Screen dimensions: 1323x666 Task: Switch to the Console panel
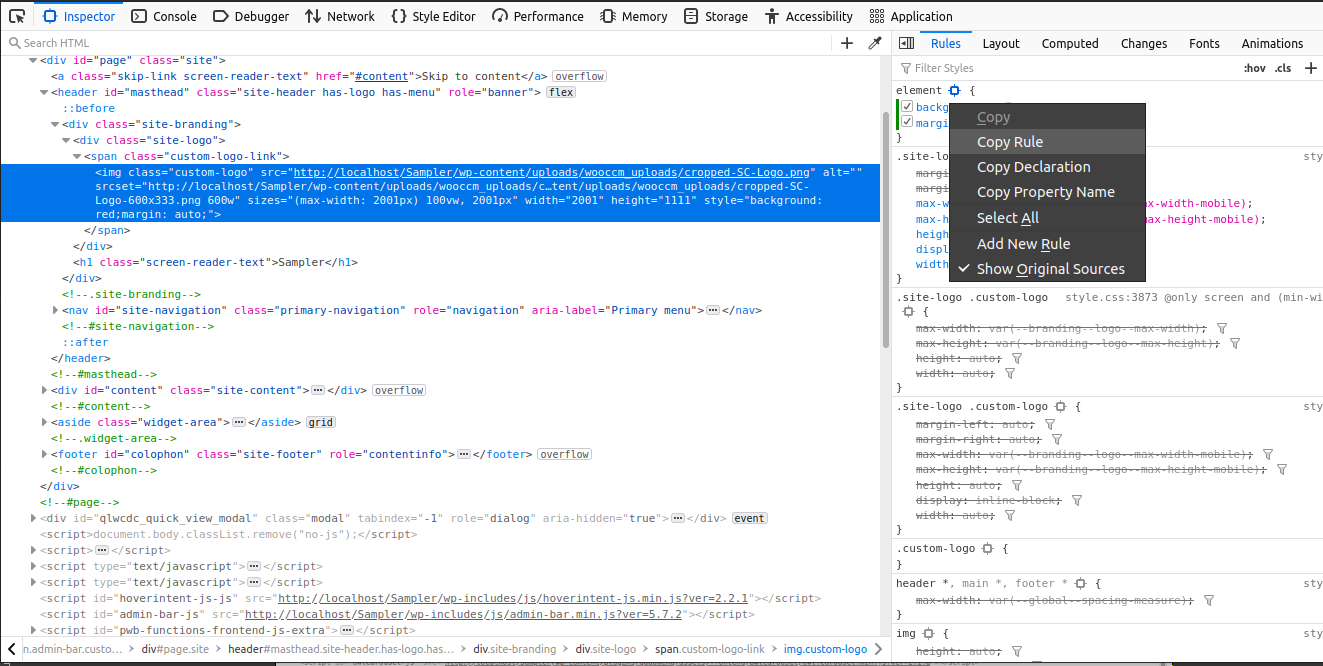tap(164, 16)
